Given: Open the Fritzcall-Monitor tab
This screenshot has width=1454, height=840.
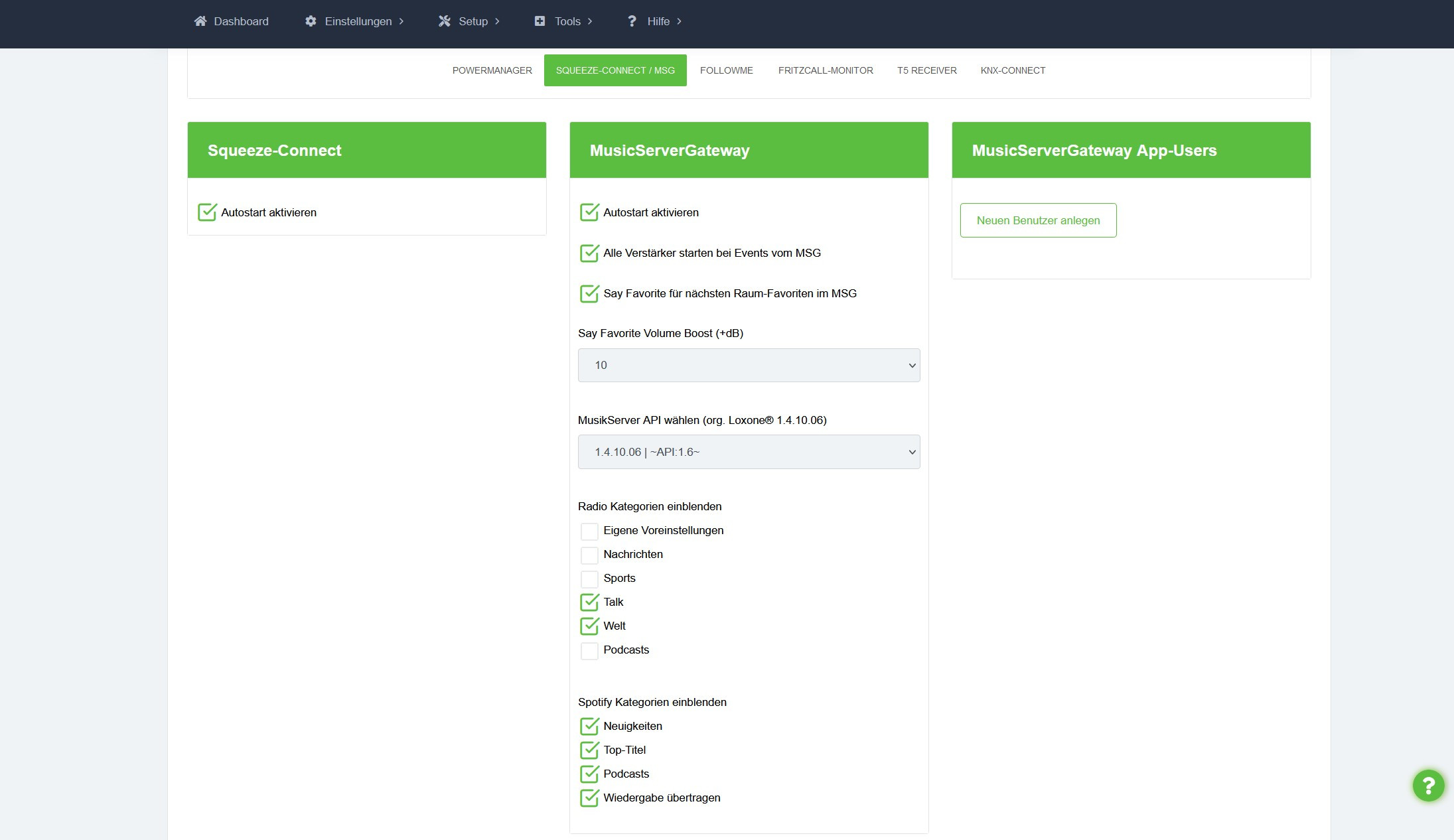Looking at the screenshot, I should 826,70.
